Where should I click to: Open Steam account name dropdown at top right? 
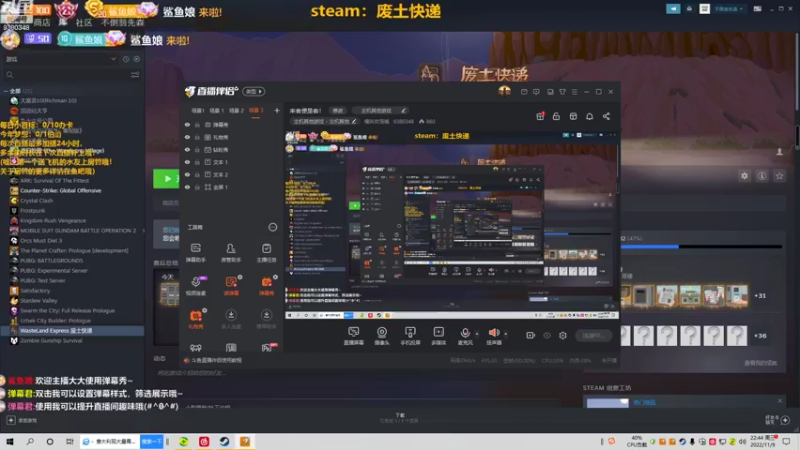pyautogui.click(x=729, y=9)
